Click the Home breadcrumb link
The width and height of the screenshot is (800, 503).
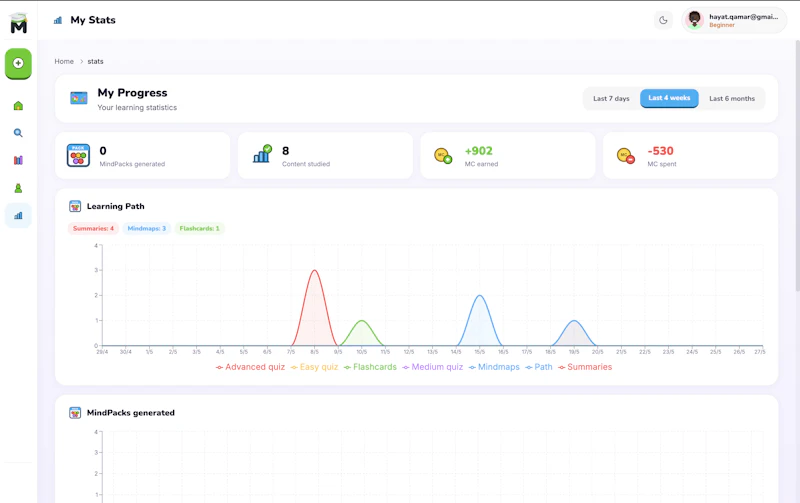click(64, 61)
